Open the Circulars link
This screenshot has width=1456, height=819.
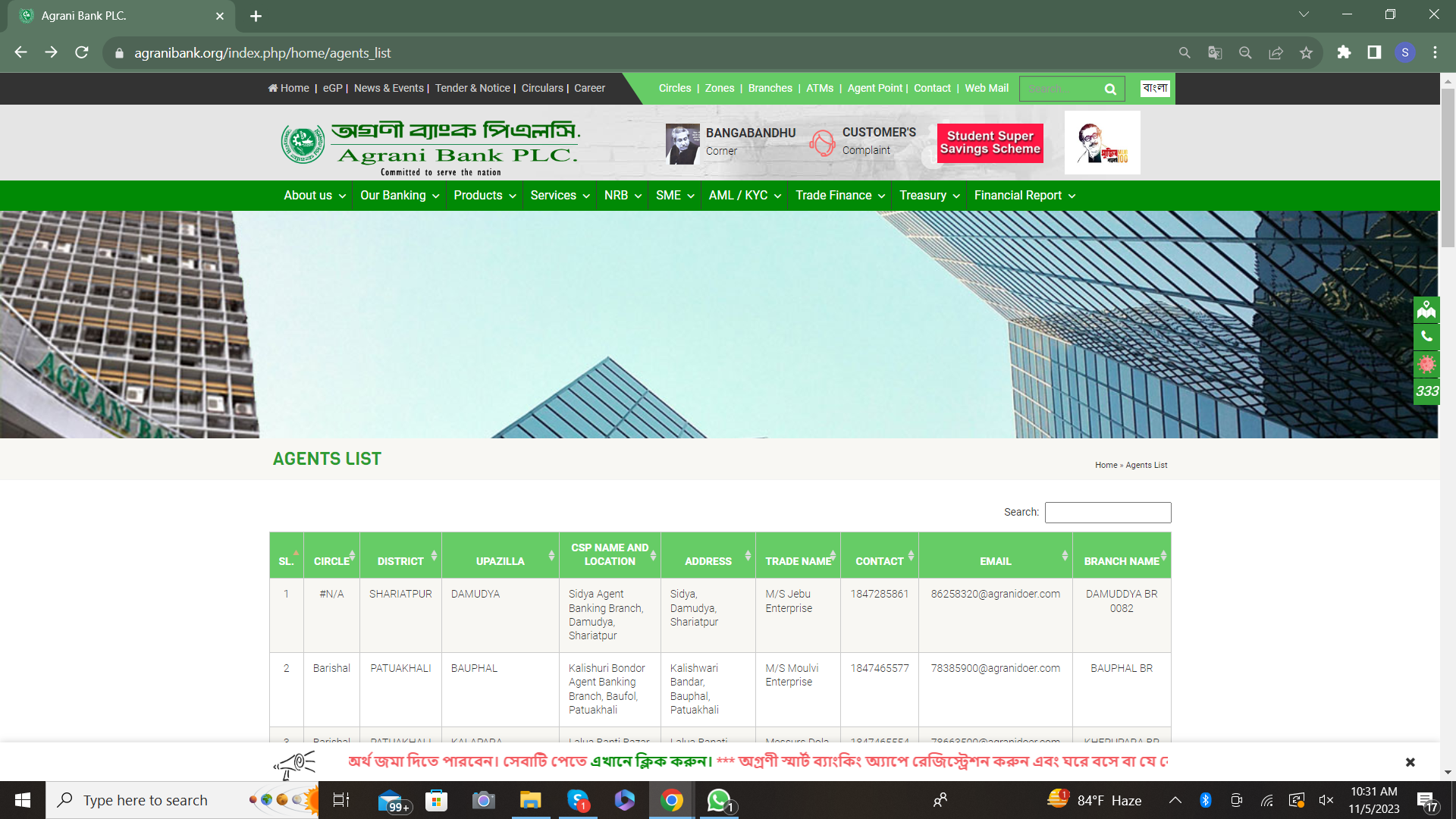(542, 88)
